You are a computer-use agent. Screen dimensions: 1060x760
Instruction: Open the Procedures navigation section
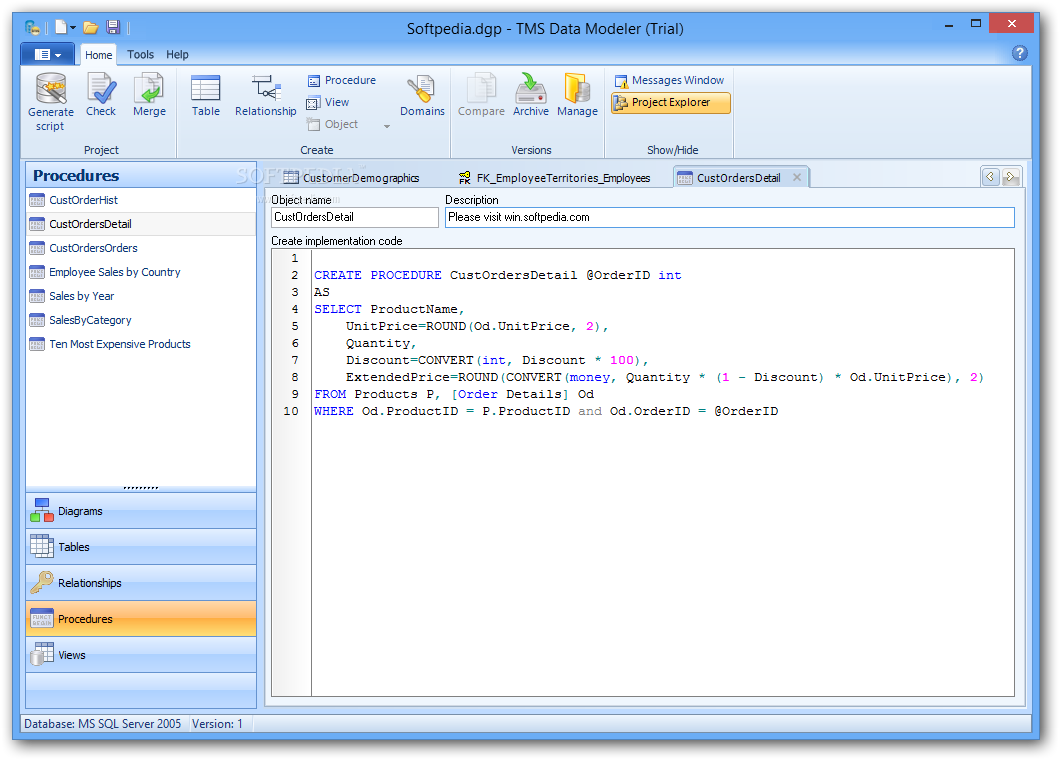(141, 619)
